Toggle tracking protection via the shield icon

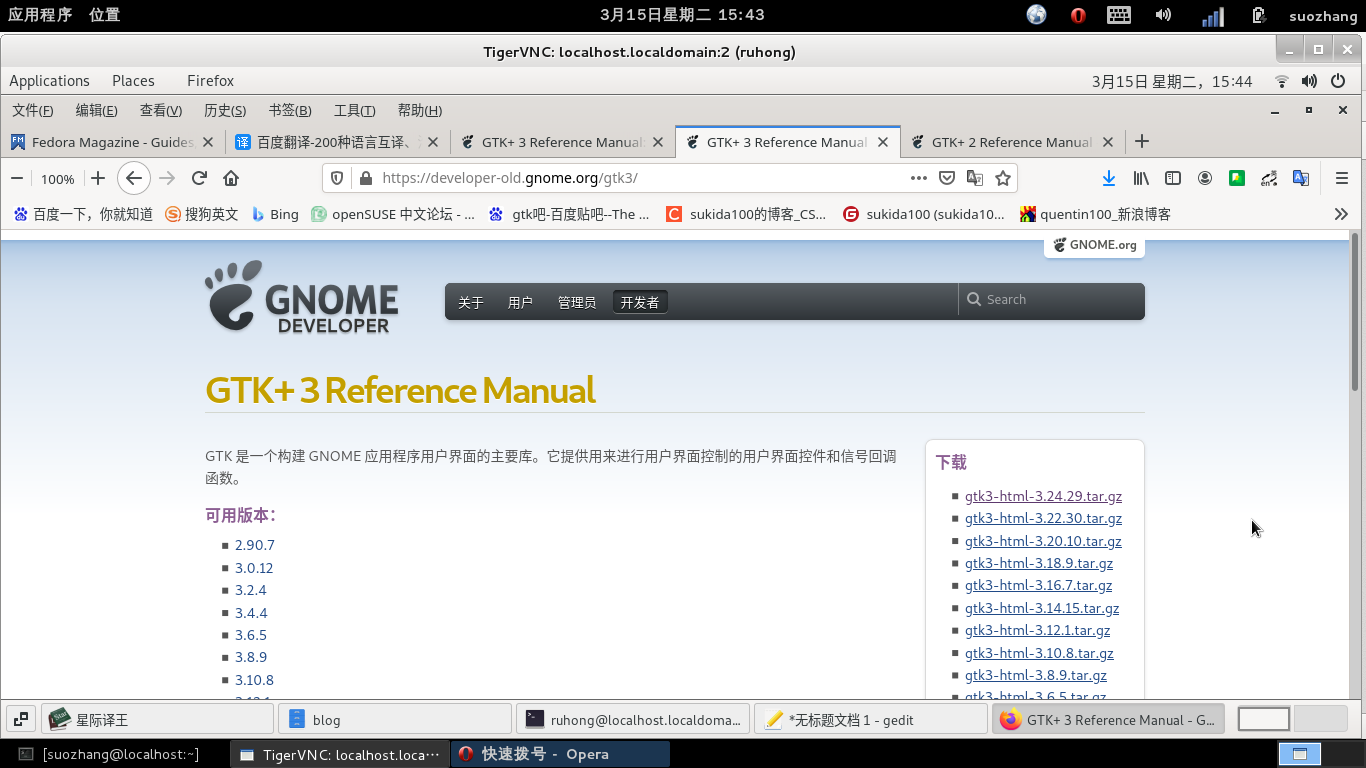(x=335, y=177)
